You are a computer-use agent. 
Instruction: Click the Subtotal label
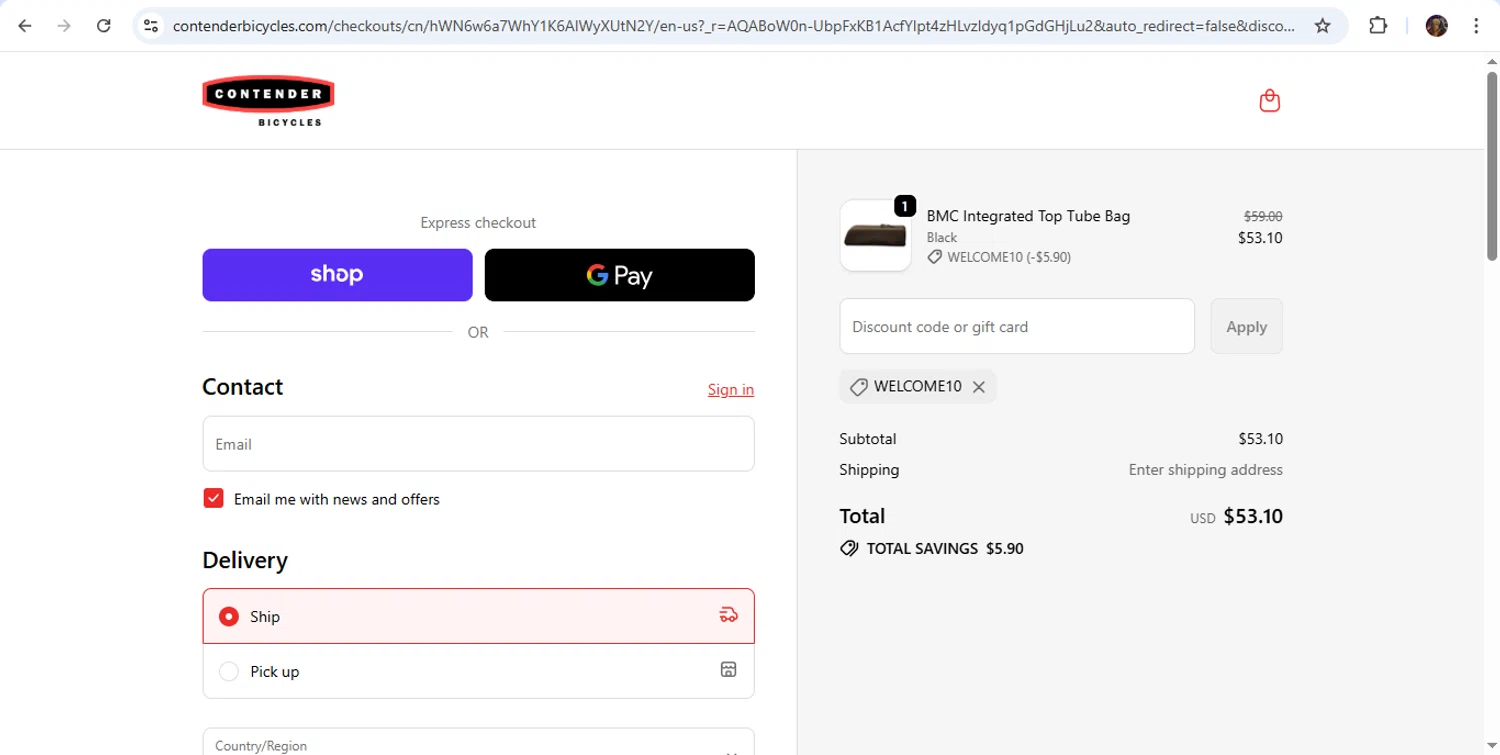click(868, 439)
